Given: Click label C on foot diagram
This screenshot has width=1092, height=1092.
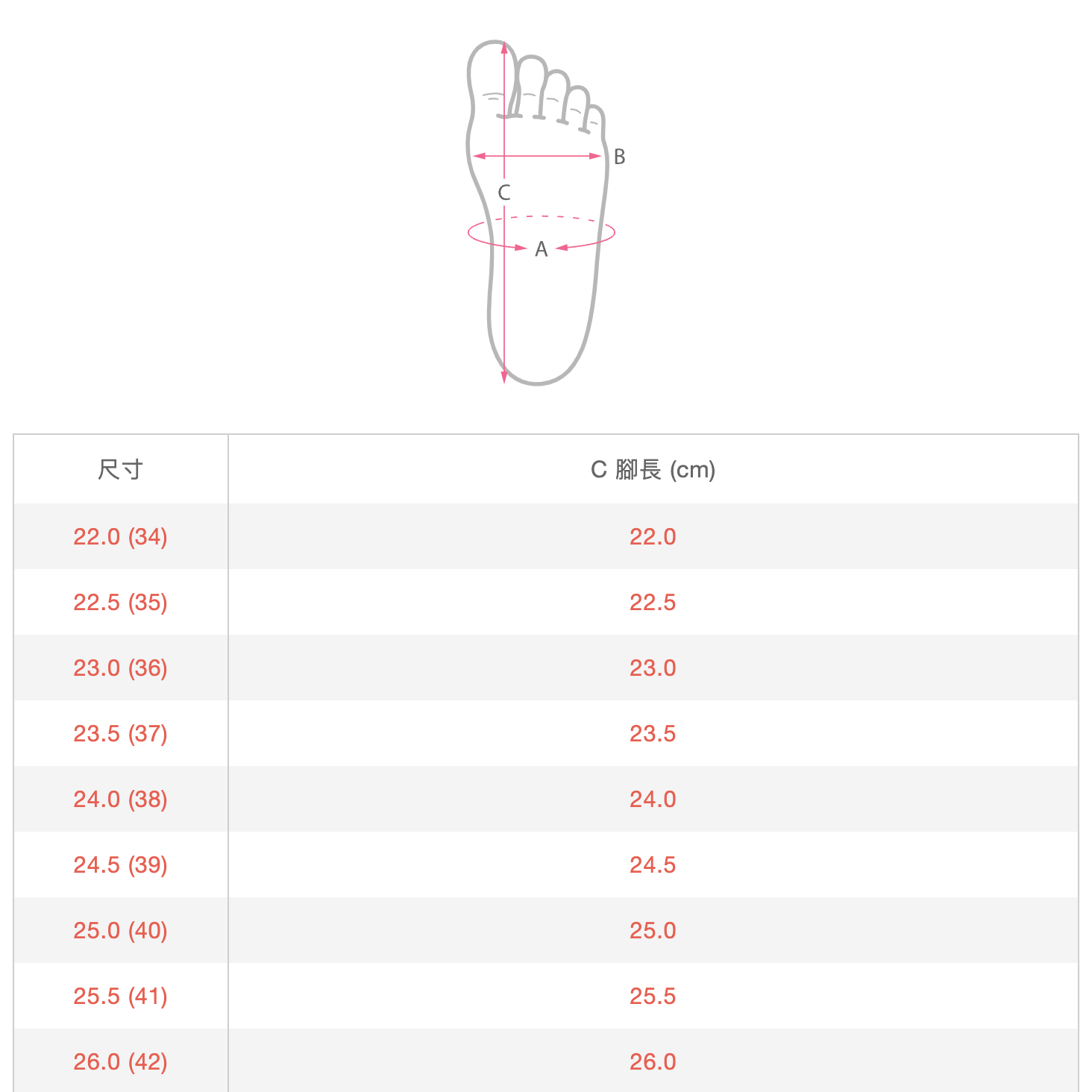Looking at the screenshot, I should click(x=504, y=192).
